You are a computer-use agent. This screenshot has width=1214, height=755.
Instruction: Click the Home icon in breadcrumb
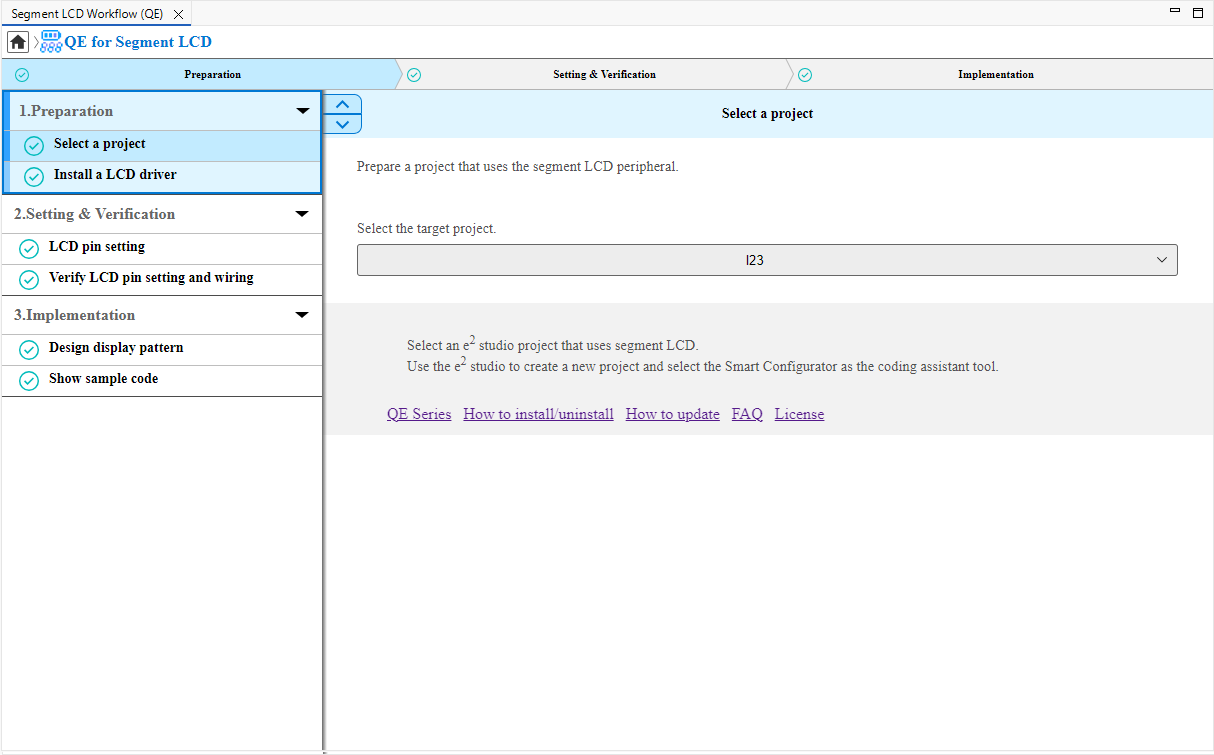(x=18, y=42)
